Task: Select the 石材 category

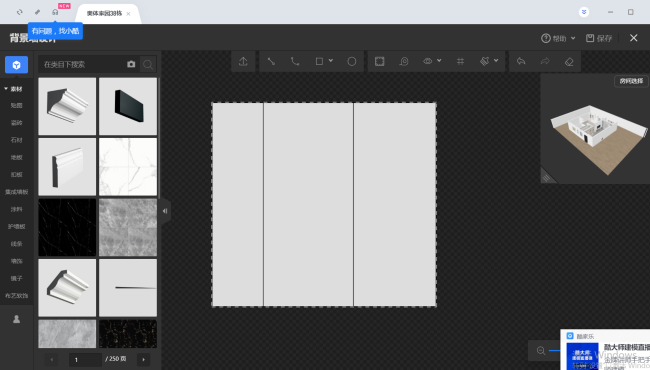Action: pos(17,140)
